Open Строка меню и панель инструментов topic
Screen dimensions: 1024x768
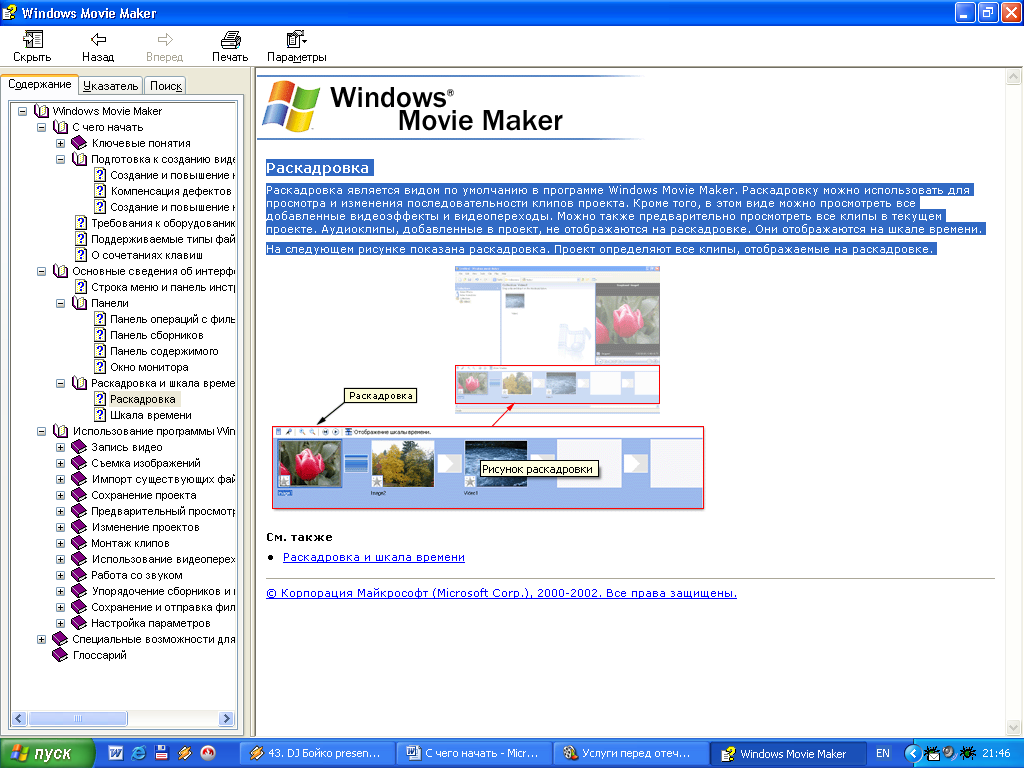163,287
